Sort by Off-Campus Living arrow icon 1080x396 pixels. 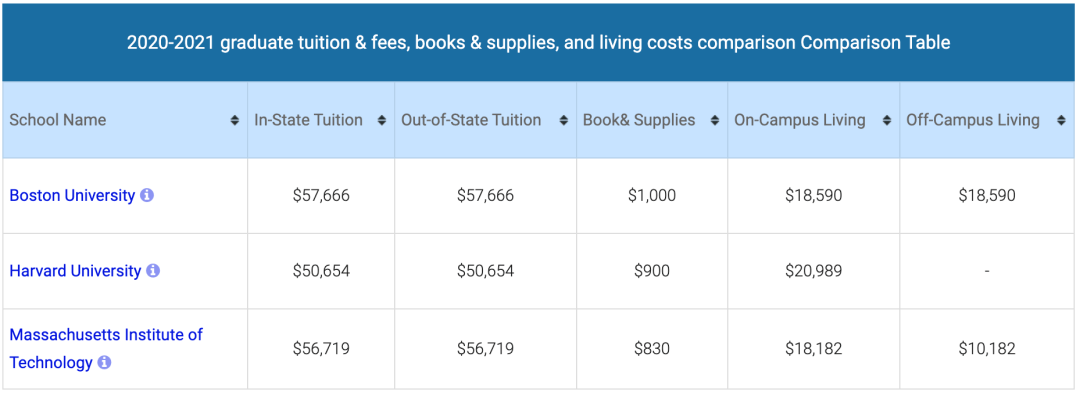click(x=1061, y=121)
